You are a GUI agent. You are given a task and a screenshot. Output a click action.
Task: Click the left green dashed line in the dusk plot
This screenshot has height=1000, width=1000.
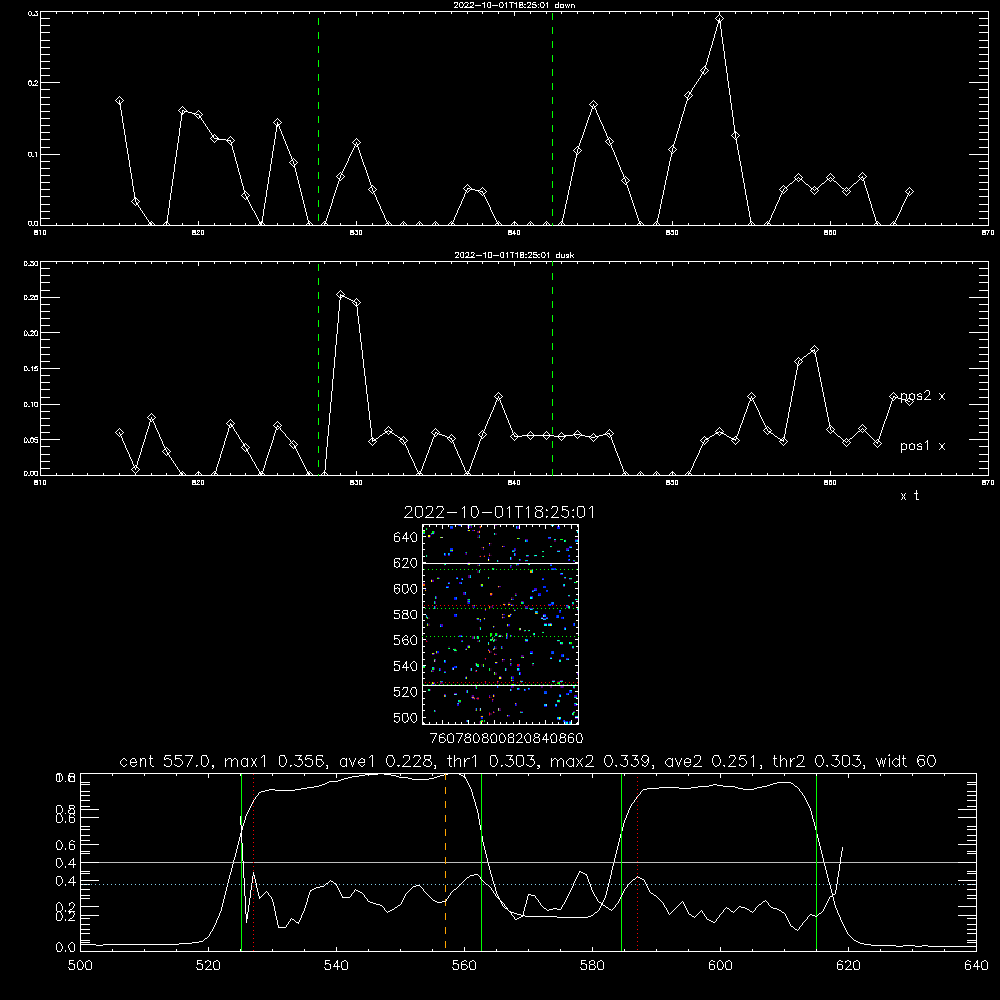tap(319, 369)
